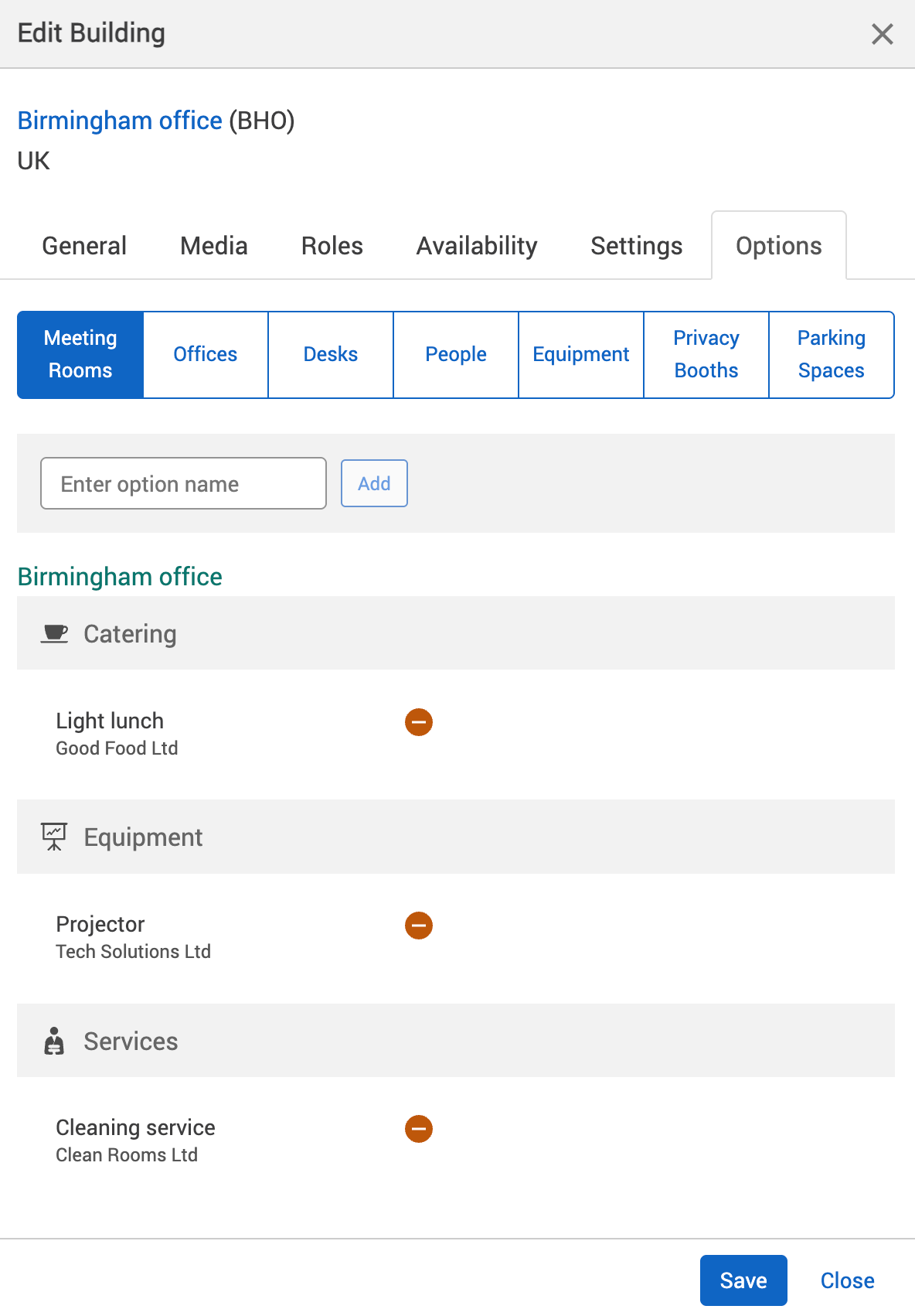Click the Equipment presentation board icon
The height and width of the screenshot is (1316, 915).
click(x=54, y=837)
